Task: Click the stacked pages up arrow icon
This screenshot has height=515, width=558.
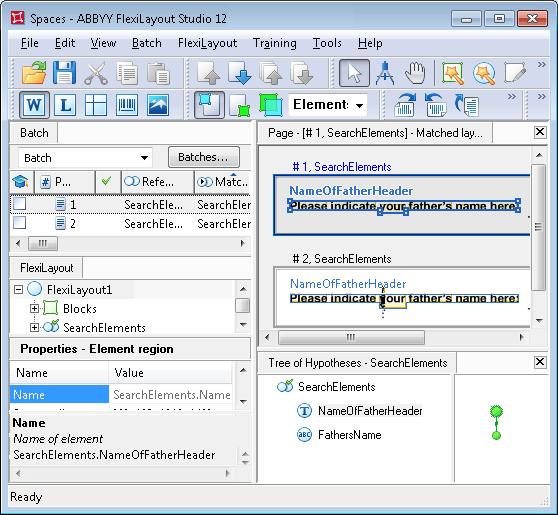Action: pos(271,73)
